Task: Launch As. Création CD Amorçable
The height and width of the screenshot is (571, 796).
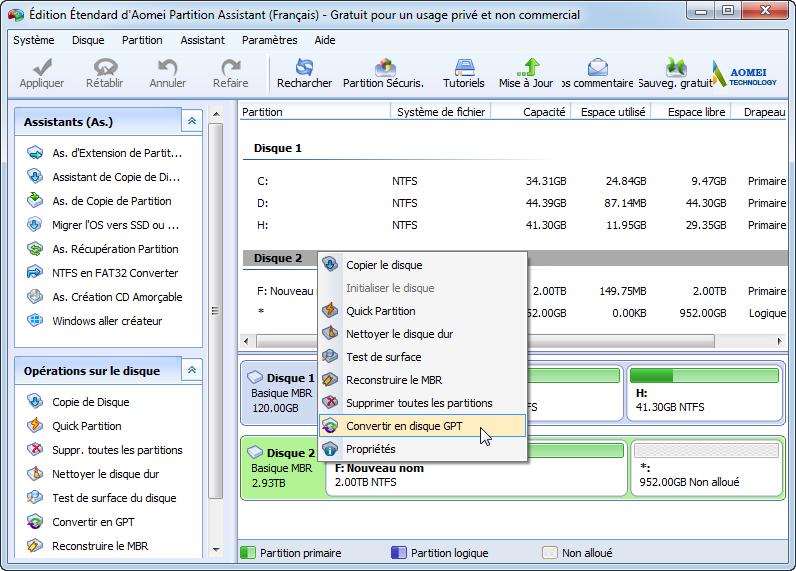Action: point(105,297)
